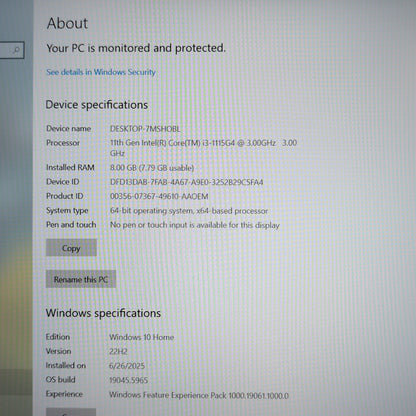416x416 pixels.
Task: Click the Installed on 6/26/2025 date
Action: (127, 366)
